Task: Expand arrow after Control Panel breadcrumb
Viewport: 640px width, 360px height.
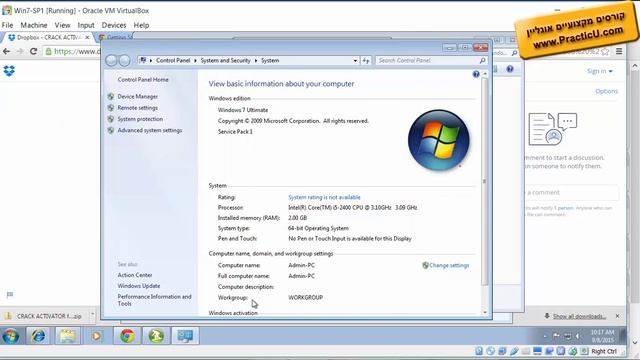Action: coord(195,60)
